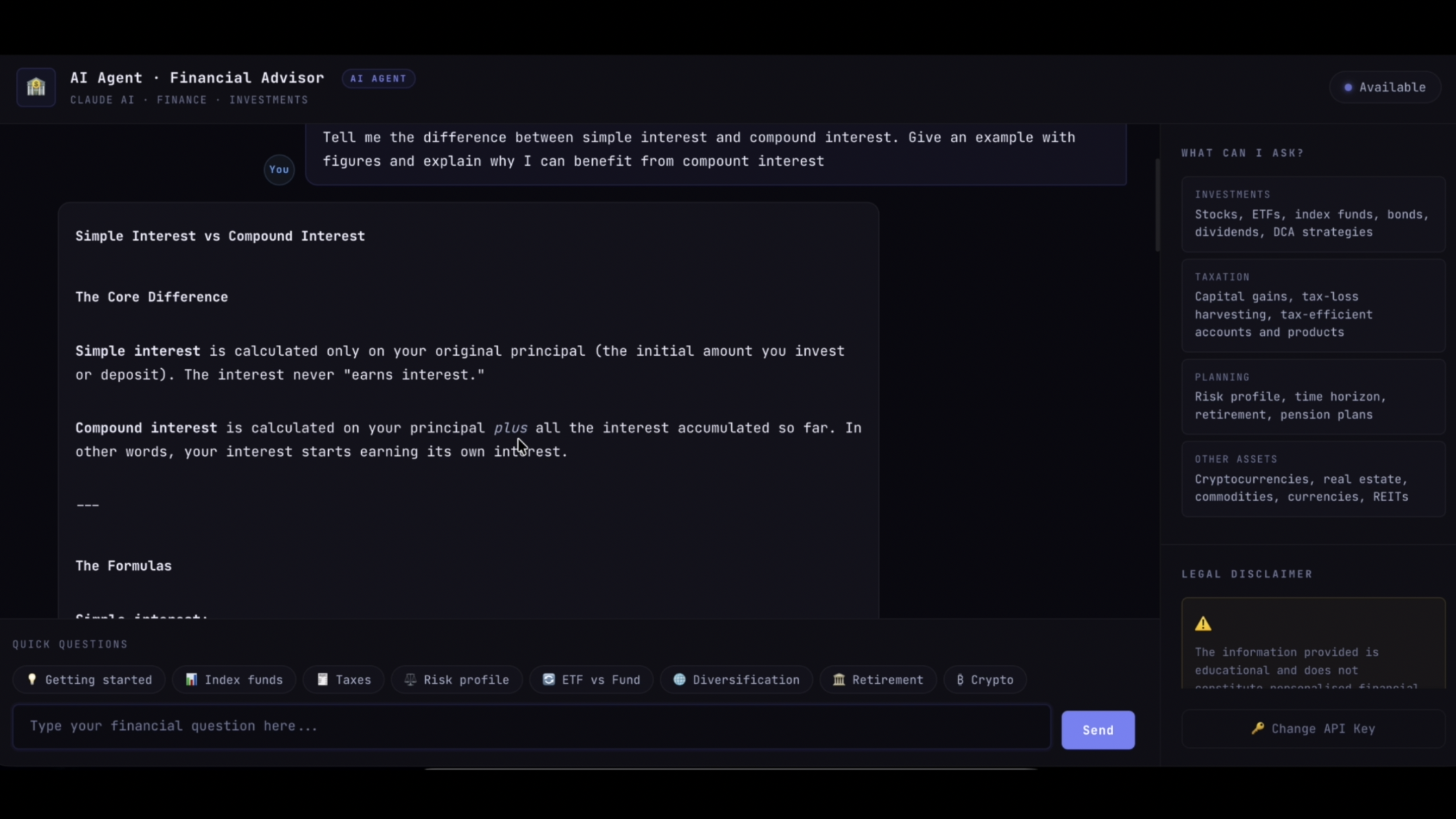Click the bold 'Simple interest' text
Screen dimensions: 1456x819
[137, 351]
